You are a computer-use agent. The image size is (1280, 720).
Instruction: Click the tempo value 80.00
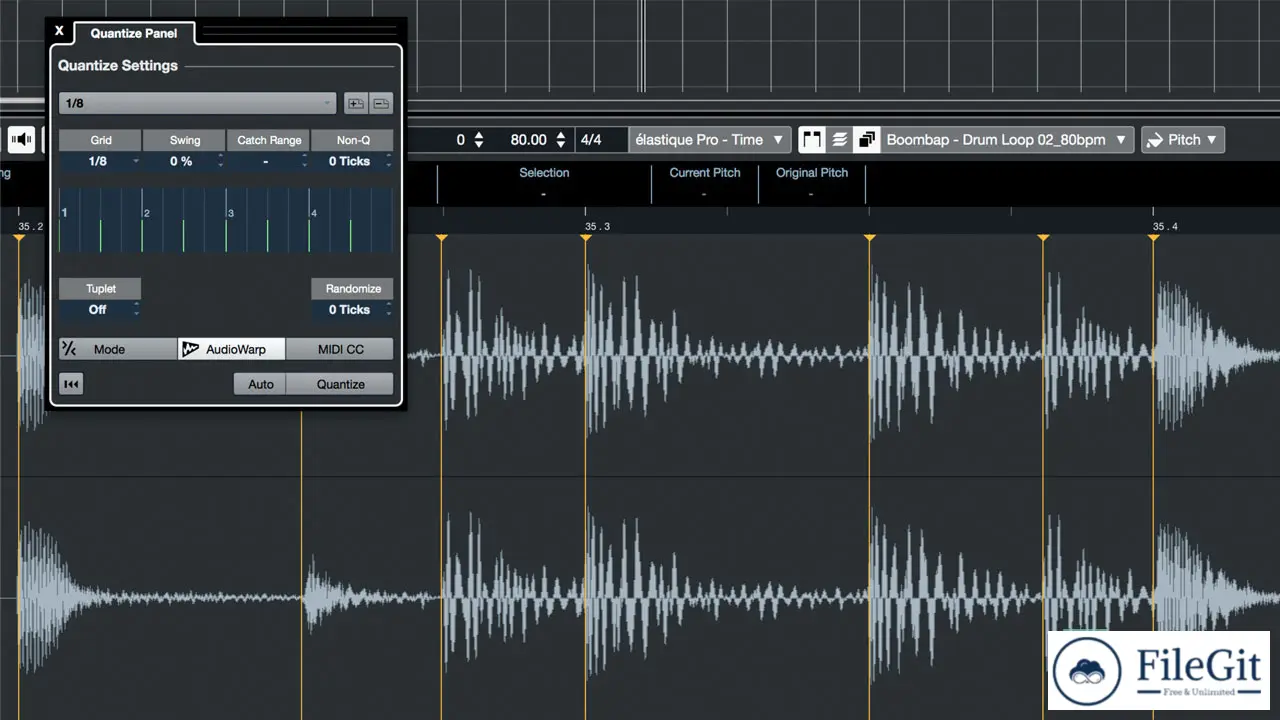click(x=528, y=140)
